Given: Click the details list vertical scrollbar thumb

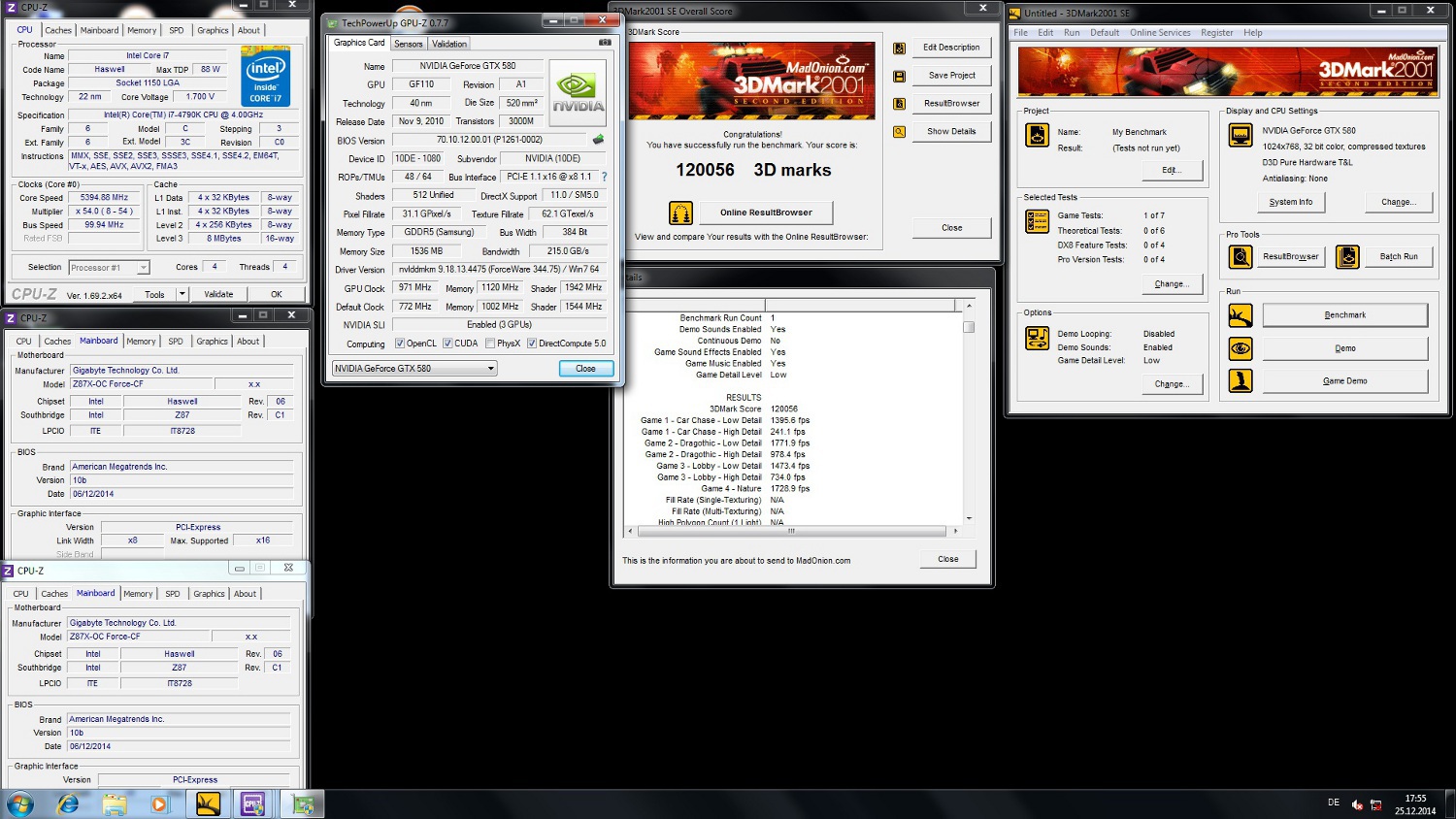Looking at the screenshot, I should pos(968,327).
